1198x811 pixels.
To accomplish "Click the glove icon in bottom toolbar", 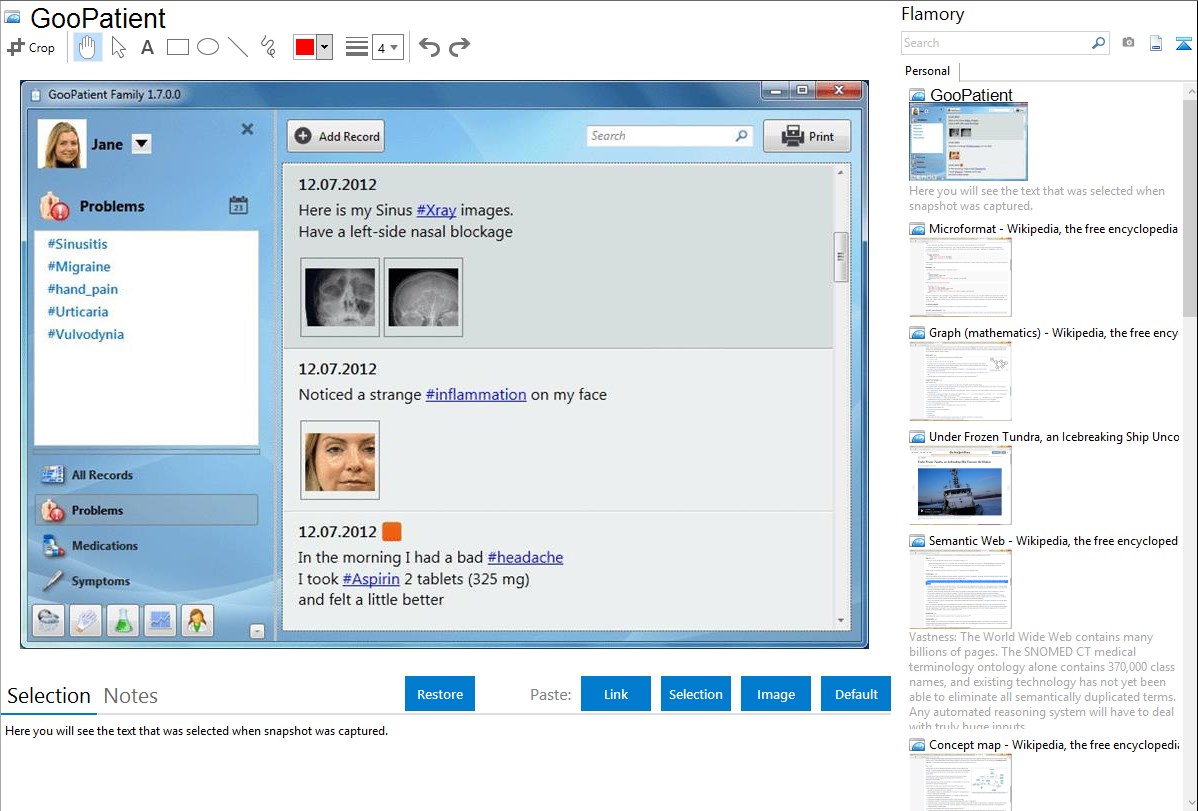I will (86, 620).
